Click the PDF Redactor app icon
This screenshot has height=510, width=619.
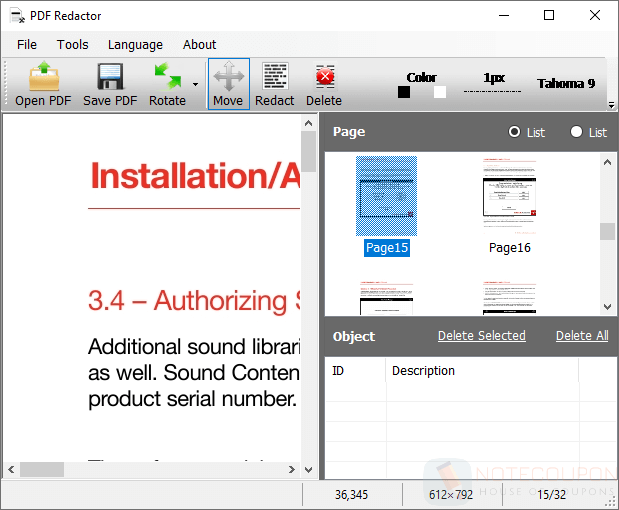(17, 16)
